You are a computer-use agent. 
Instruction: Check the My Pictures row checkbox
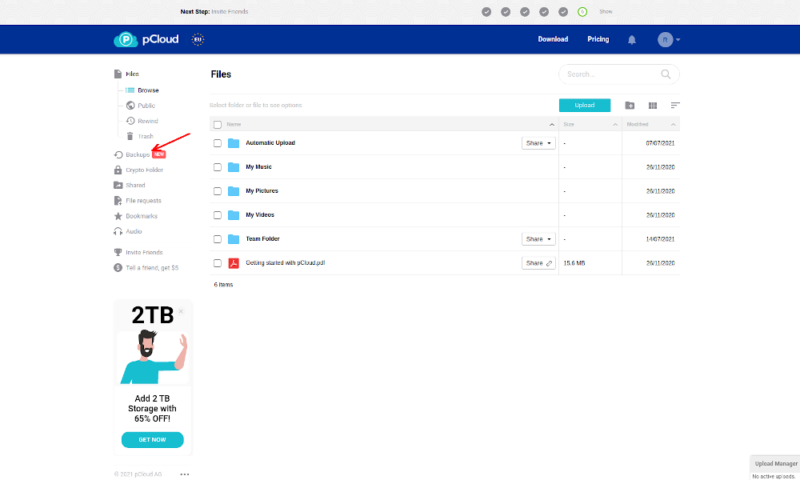(217, 191)
